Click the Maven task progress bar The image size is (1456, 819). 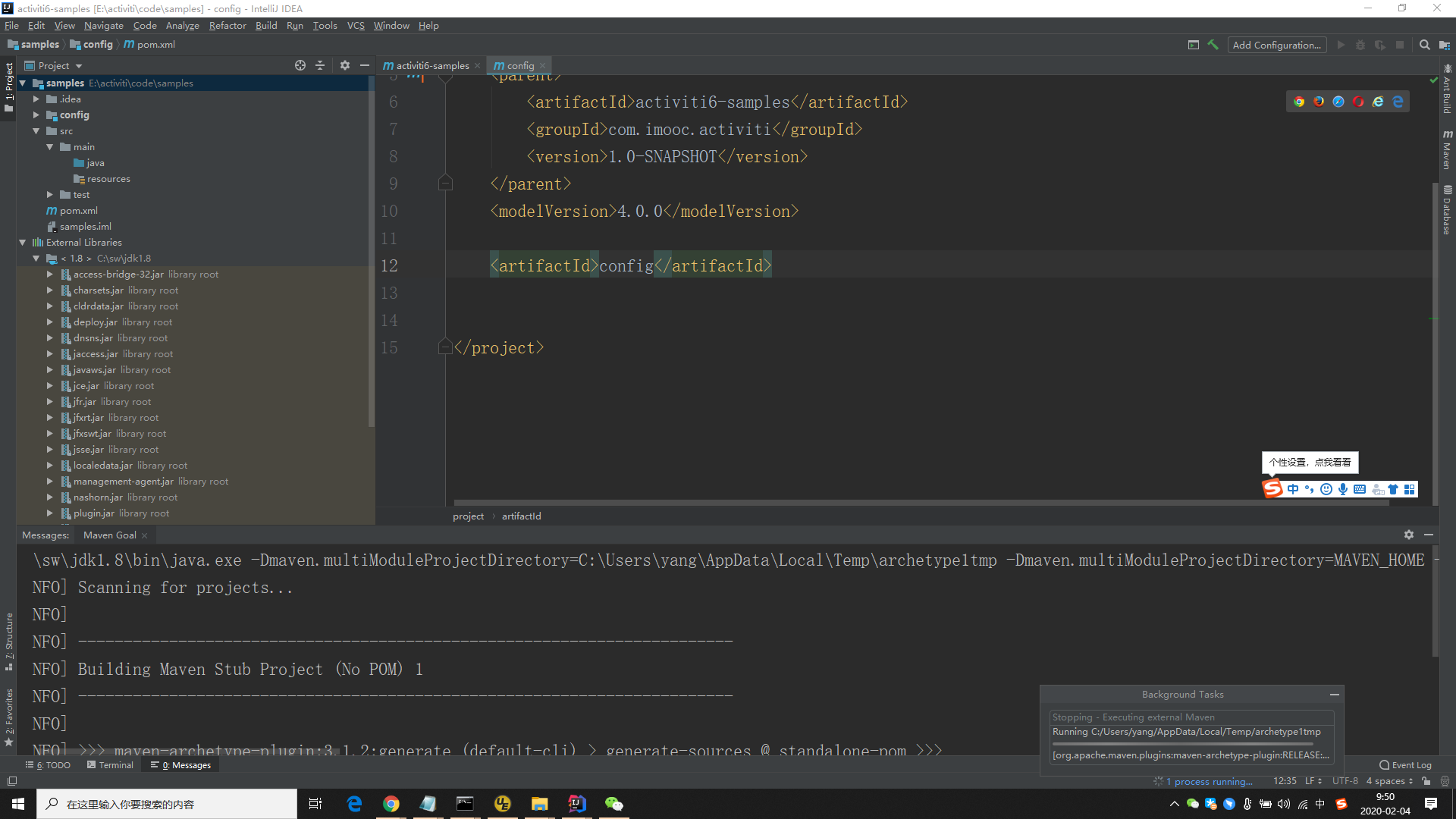pyautogui.click(x=1183, y=744)
